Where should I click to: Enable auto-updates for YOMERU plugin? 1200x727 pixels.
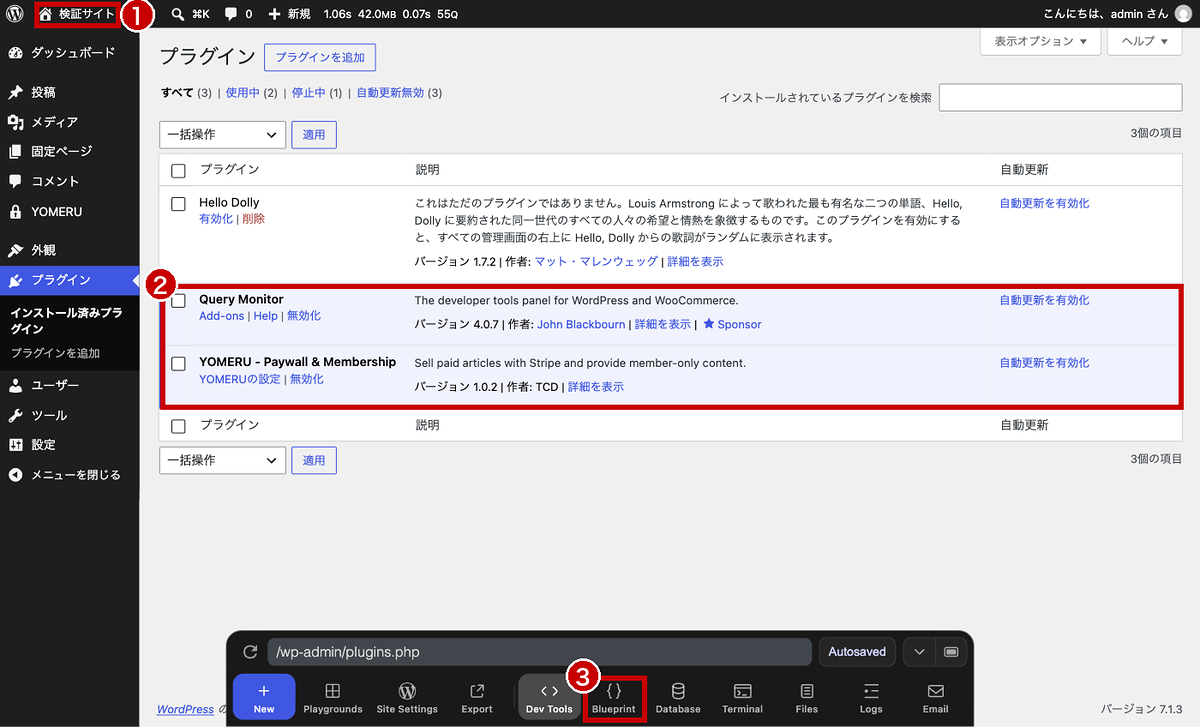coord(1045,363)
